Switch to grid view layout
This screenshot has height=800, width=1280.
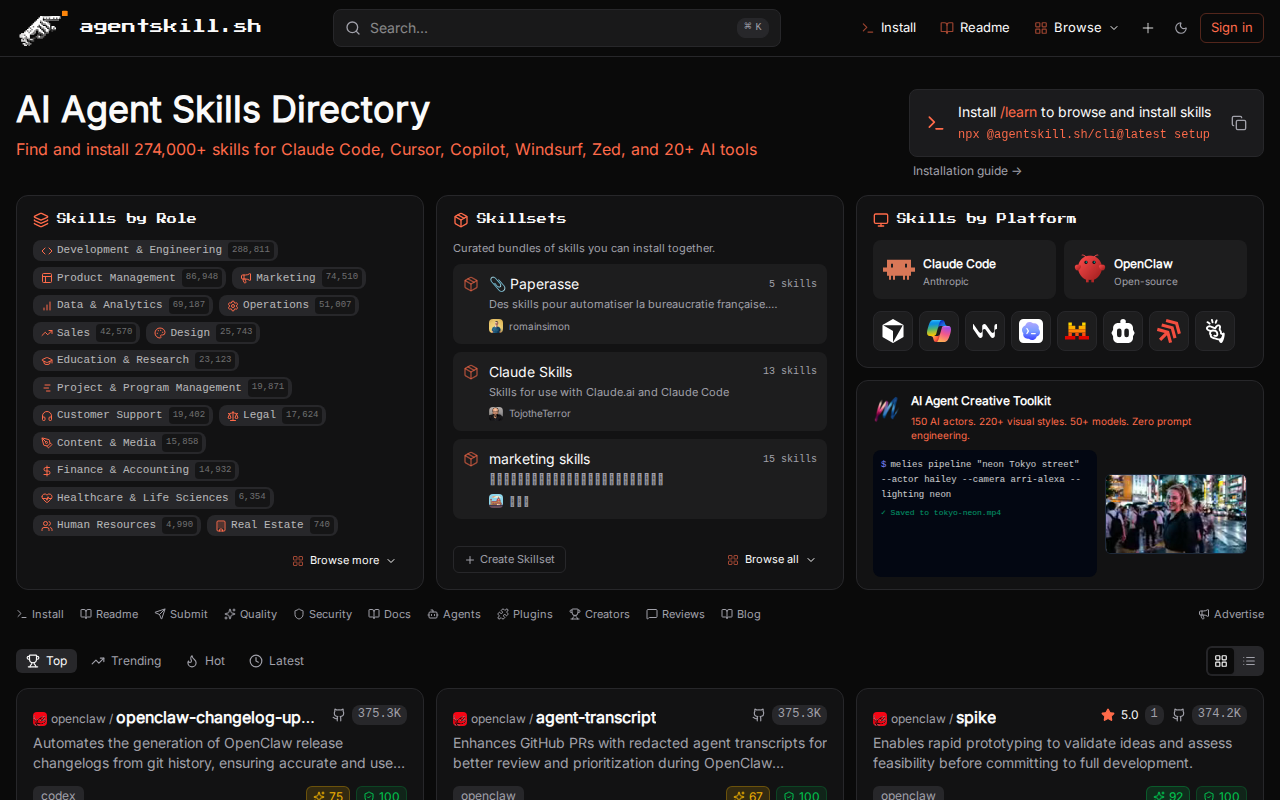(x=1221, y=661)
